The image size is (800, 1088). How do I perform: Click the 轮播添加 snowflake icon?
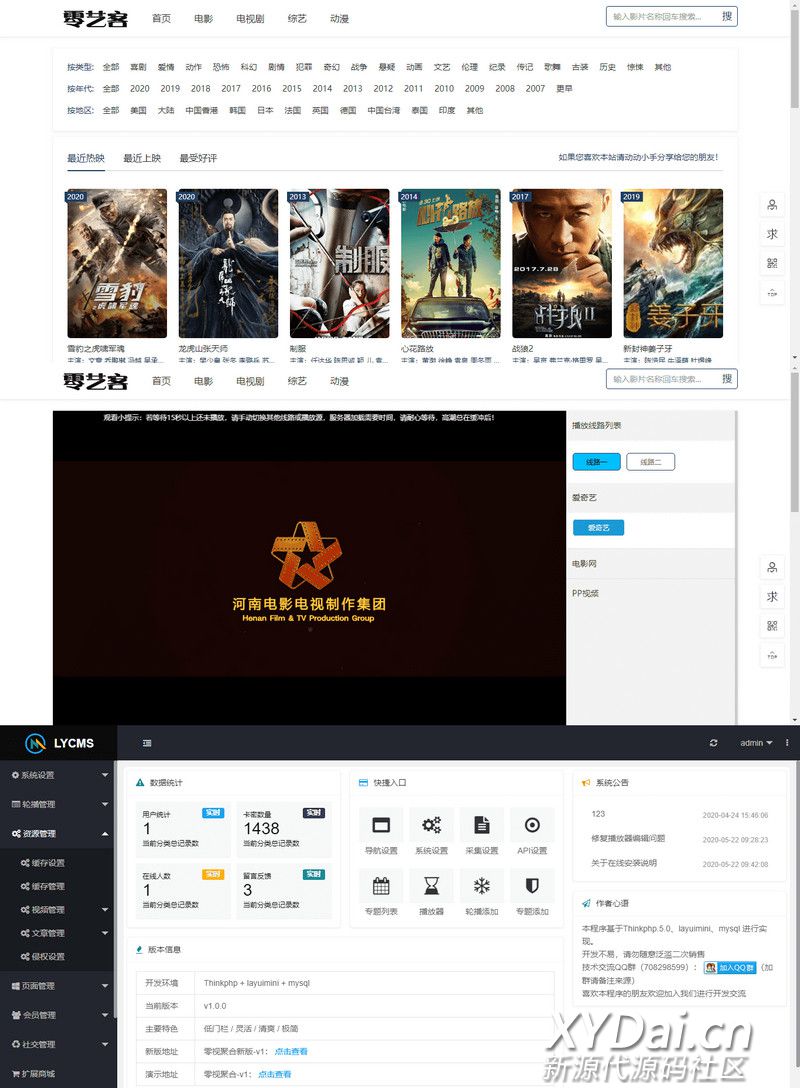coord(482,886)
